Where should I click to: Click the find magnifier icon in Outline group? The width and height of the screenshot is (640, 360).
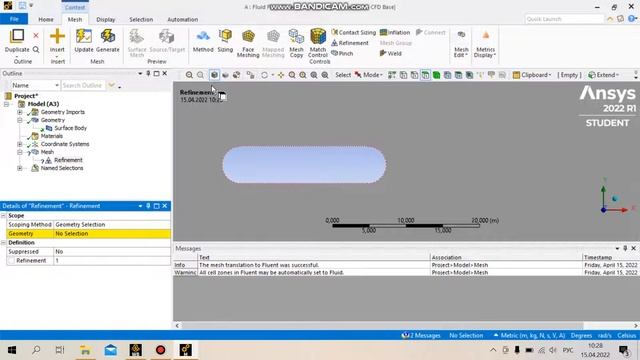[36, 49]
